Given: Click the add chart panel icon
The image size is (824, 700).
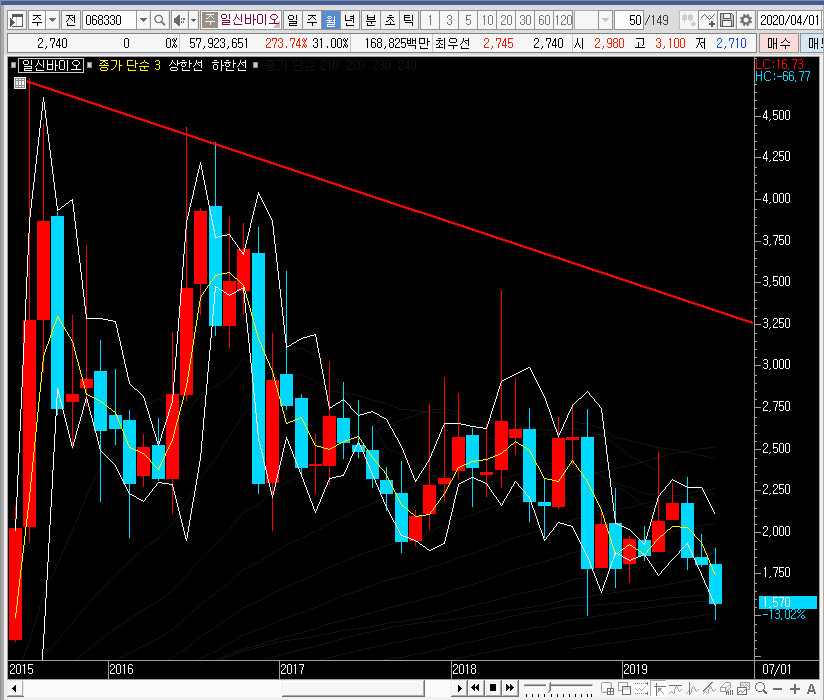Looking at the screenshot, I should click(x=607, y=688).
